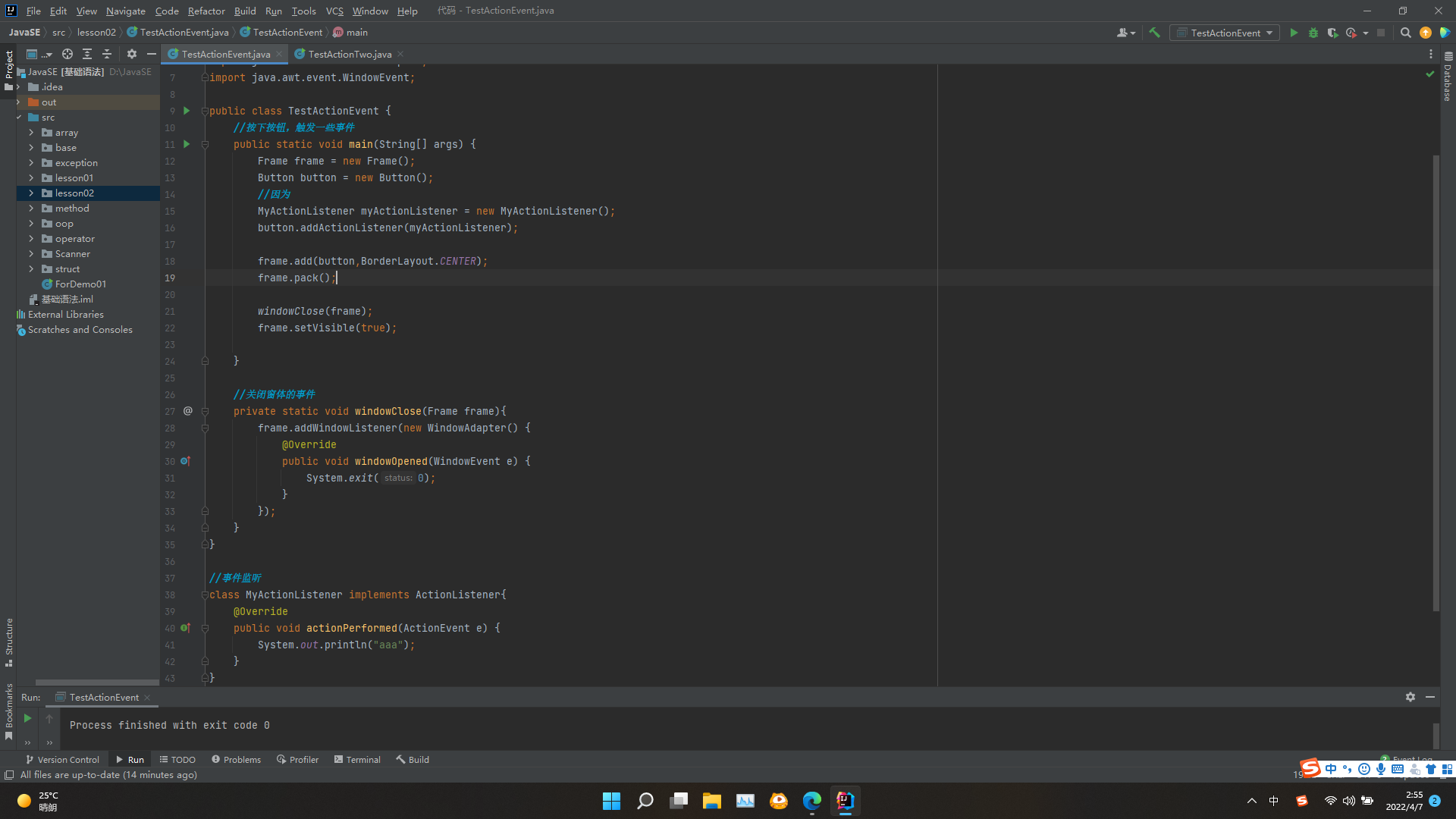Click the Build project hammer icon
Image resolution: width=1456 pixels, height=819 pixels.
(1154, 33)
